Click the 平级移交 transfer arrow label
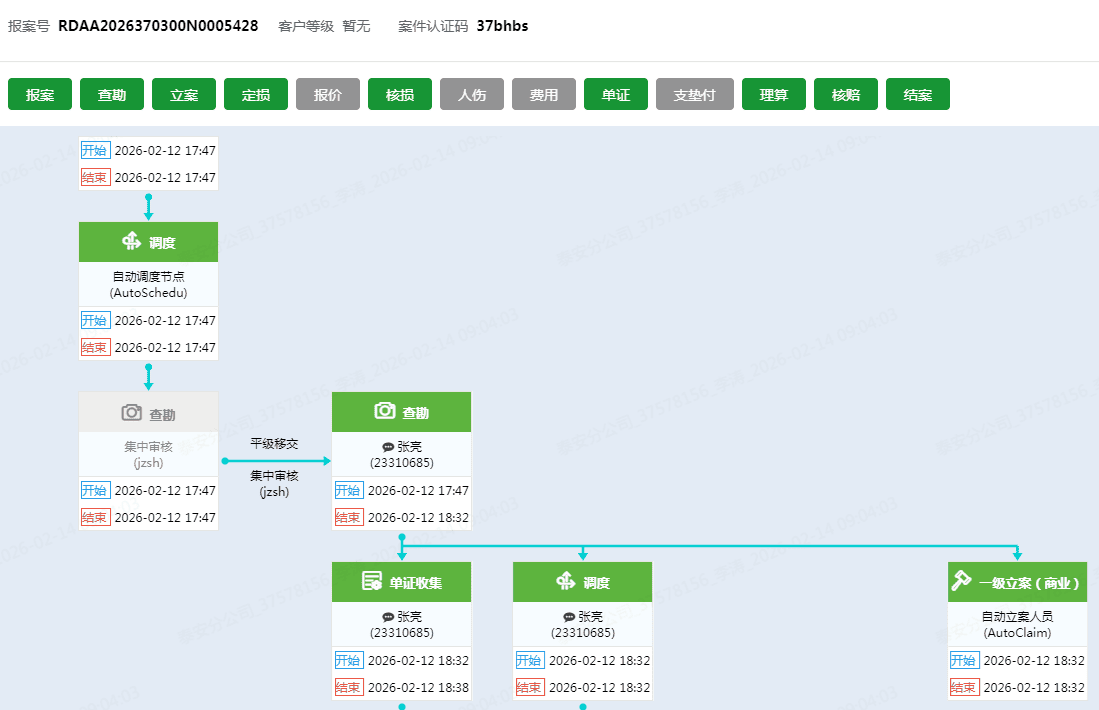The height and width of the screenshot is (710, 1099). (274, 443)
